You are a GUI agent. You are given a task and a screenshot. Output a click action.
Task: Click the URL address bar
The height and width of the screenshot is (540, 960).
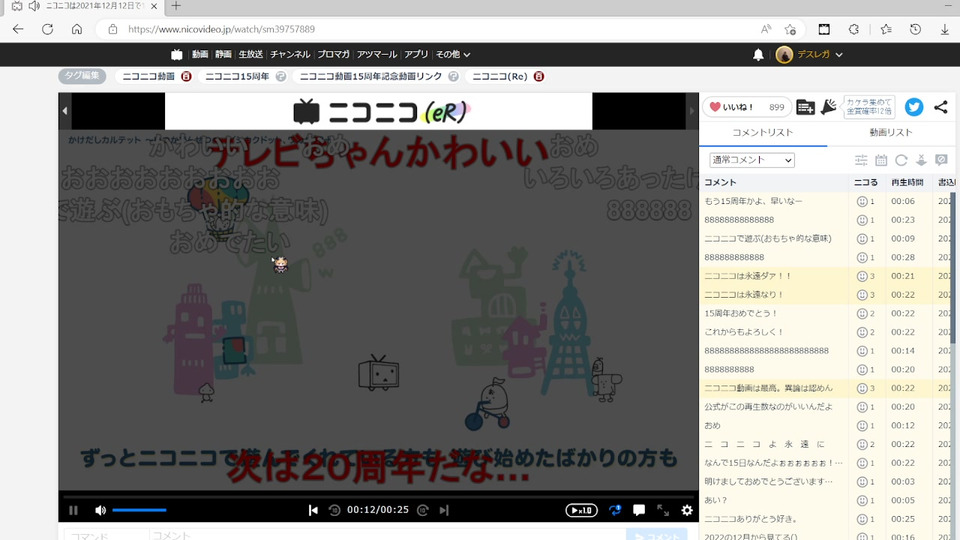pos(429,29)
